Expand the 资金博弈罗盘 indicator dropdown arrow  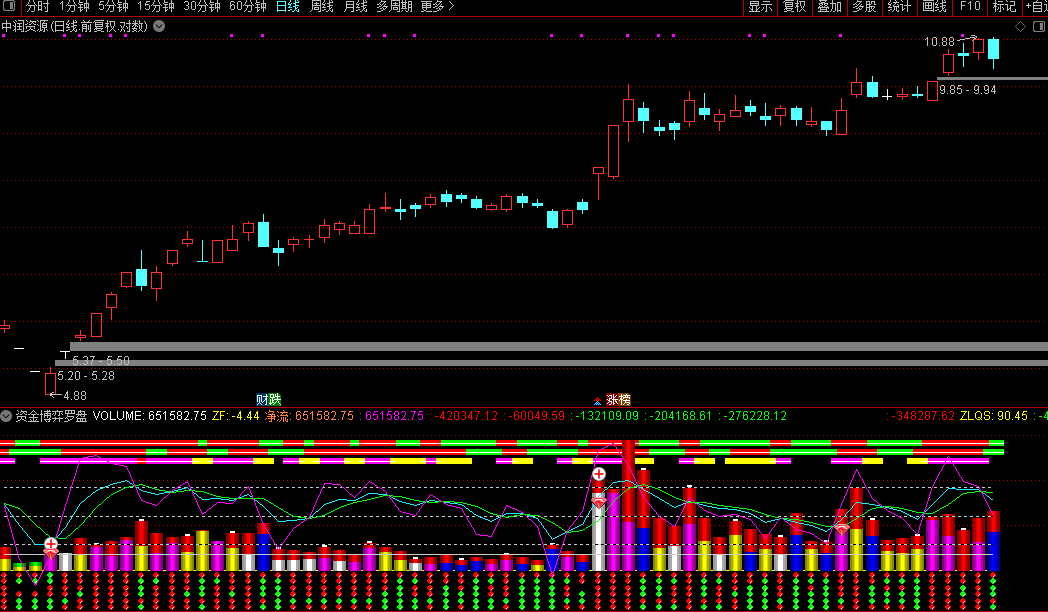(6, 416)
